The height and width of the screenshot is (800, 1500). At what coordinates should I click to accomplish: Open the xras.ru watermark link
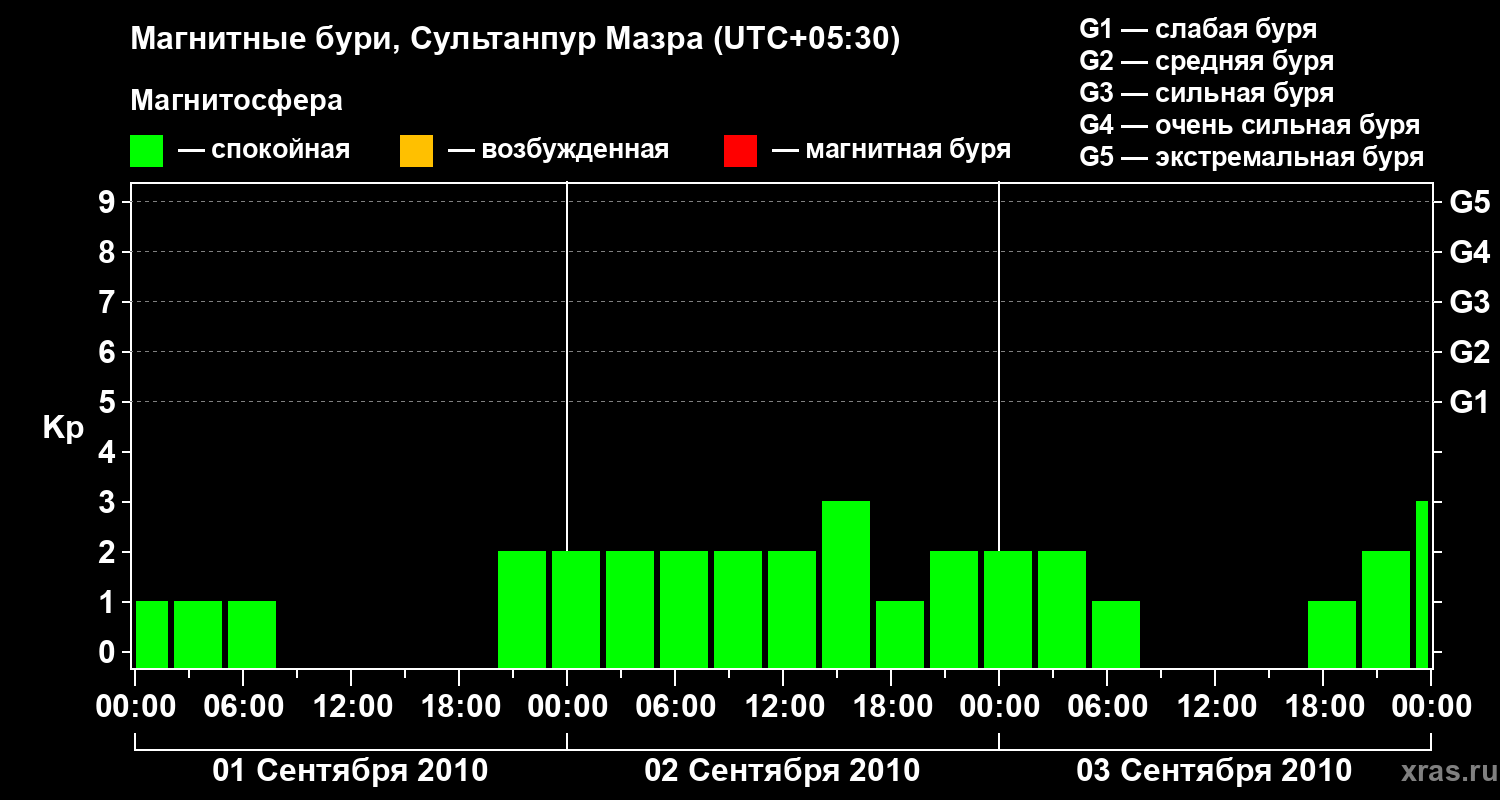point(1441,771)
